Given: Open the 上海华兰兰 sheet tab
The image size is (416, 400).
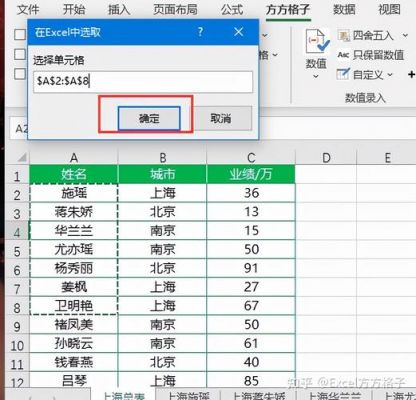Looking at the screenshot, I should (334, 395).
